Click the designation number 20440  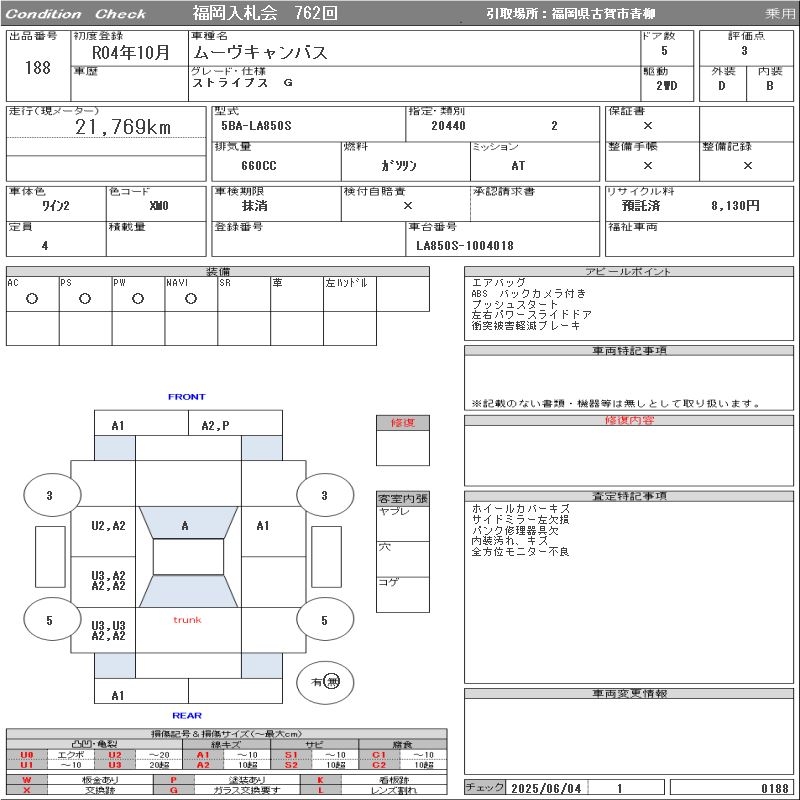[x=448, y=126]
